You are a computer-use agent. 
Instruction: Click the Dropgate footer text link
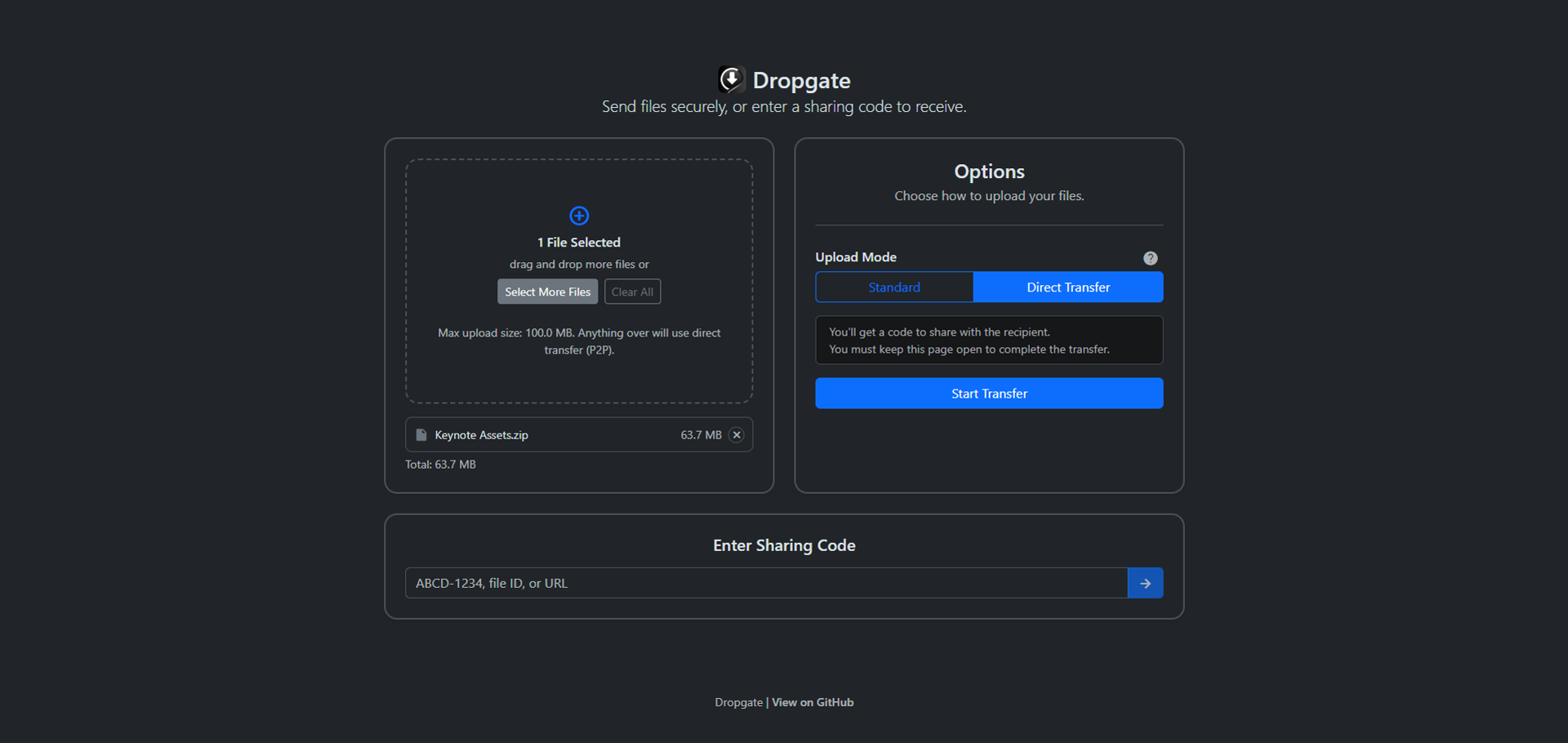(x=739, y=702)
